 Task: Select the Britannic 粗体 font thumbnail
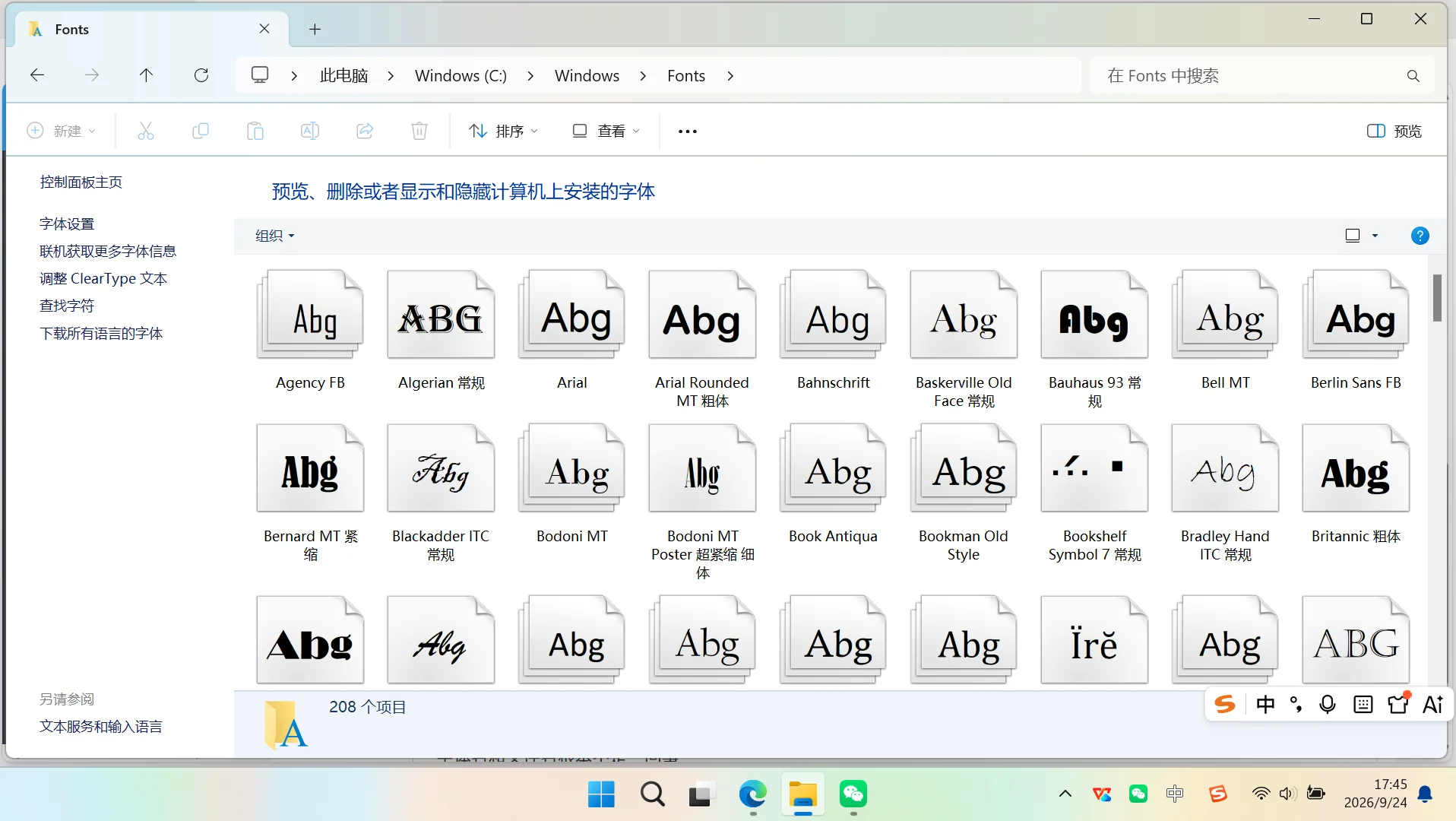click(1356, 468)
